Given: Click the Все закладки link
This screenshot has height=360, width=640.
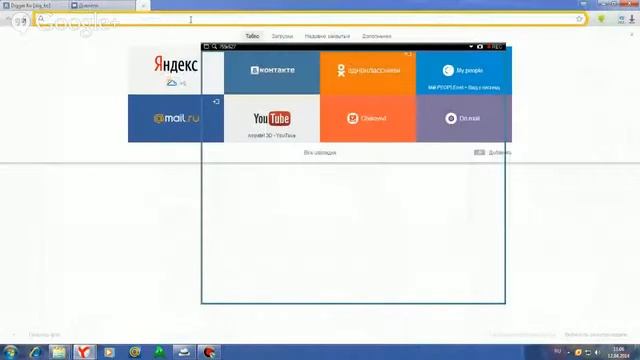Looking at the screenshot, I should tap(320, 153).
